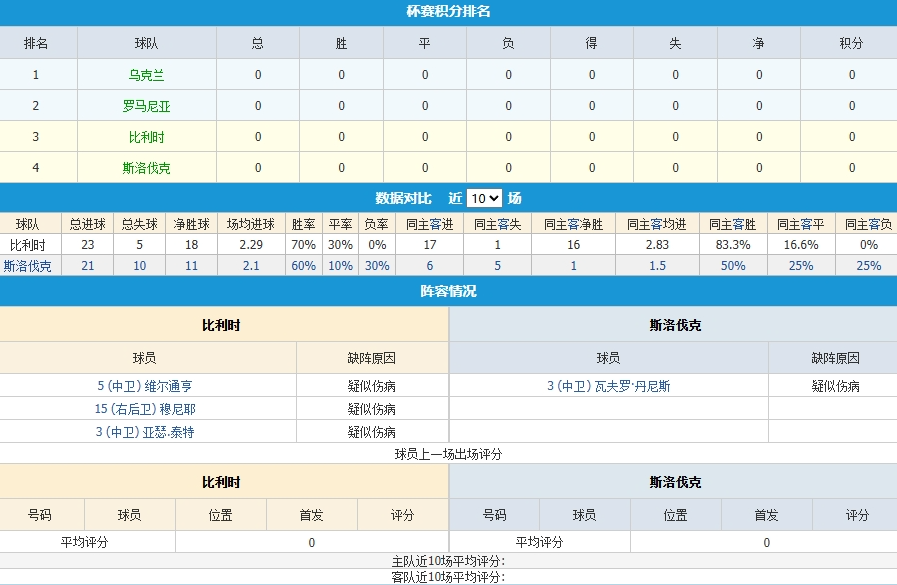Click the 罗马尼亚 team link

146,106
